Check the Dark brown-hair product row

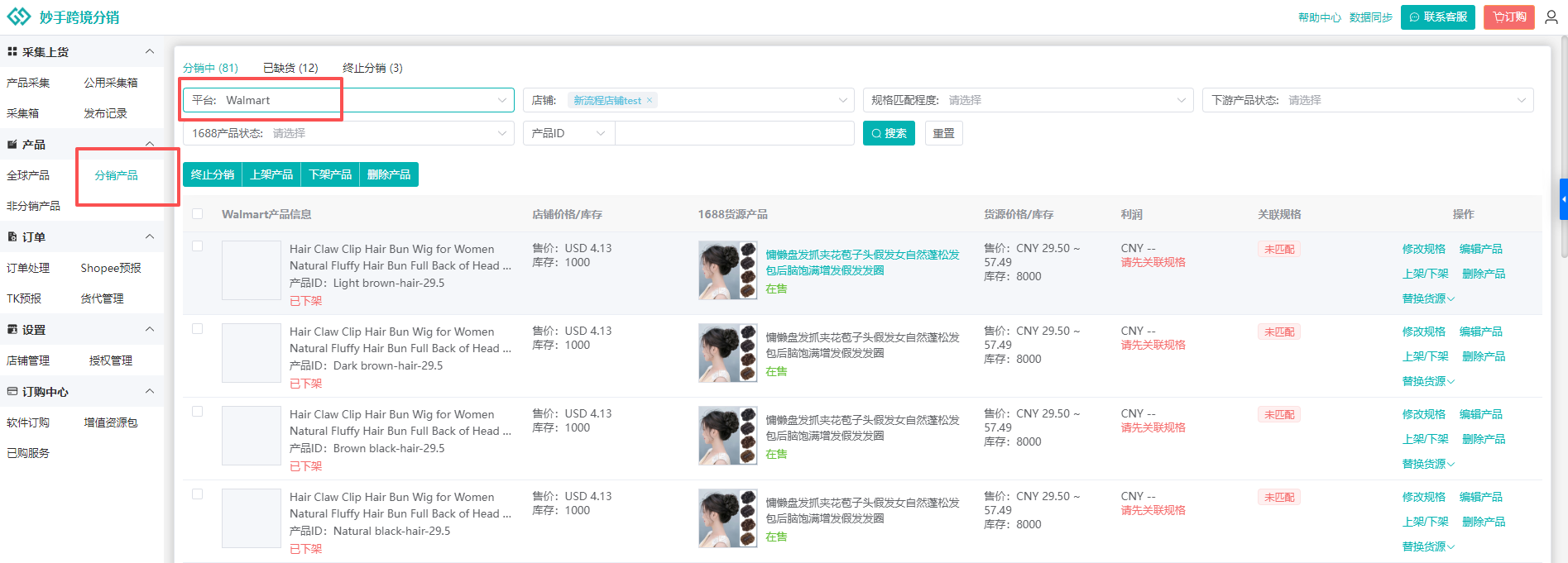coord(197,329)
